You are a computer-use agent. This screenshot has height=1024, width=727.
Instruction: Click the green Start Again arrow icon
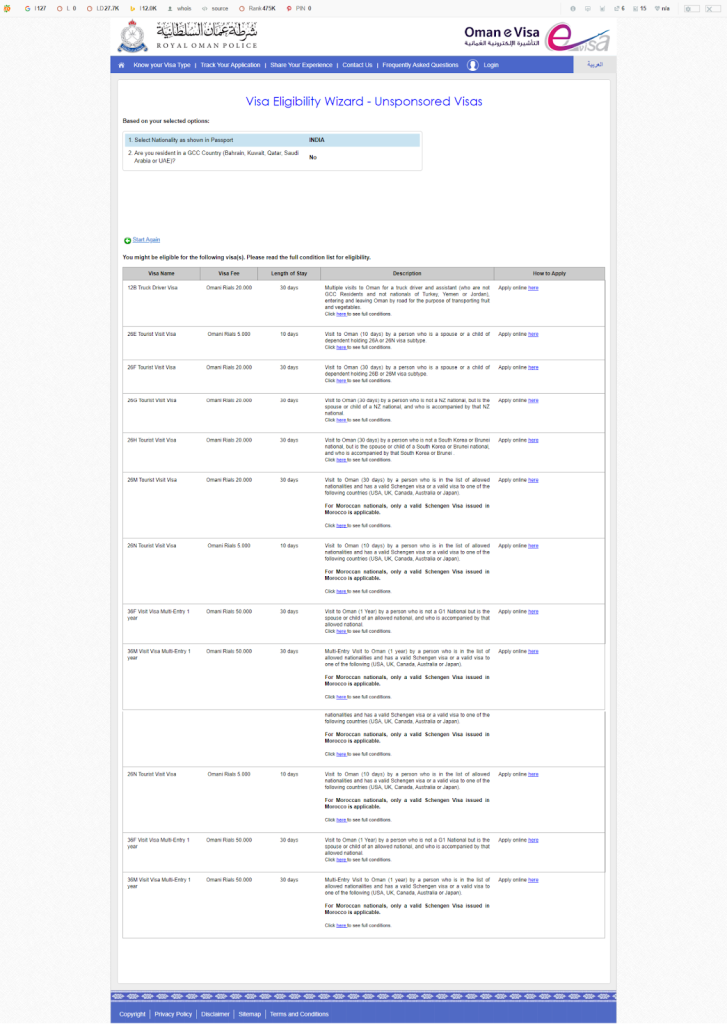pos(127,240)
